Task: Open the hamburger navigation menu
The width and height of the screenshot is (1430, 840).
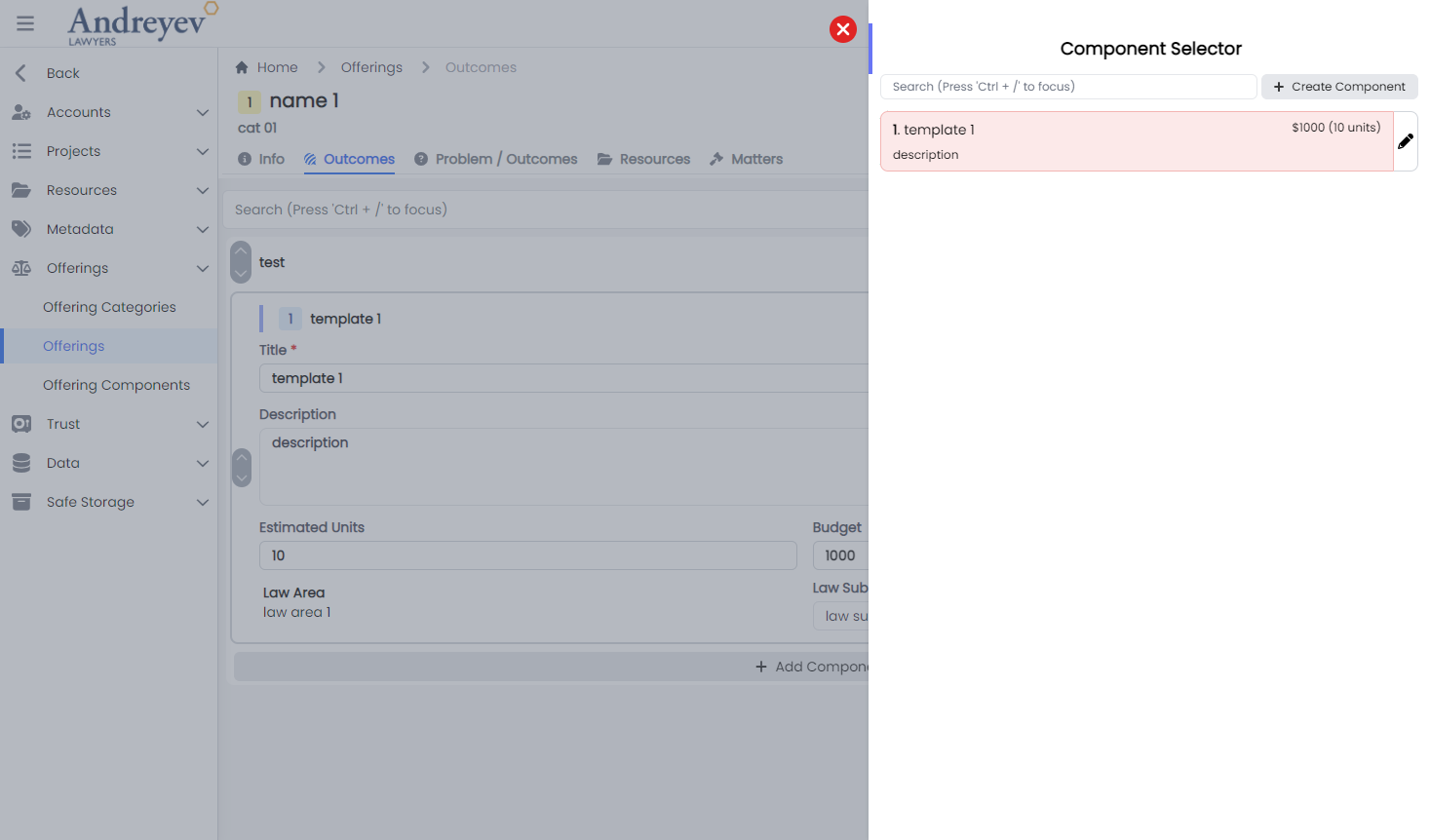Action: click(24, 23)
